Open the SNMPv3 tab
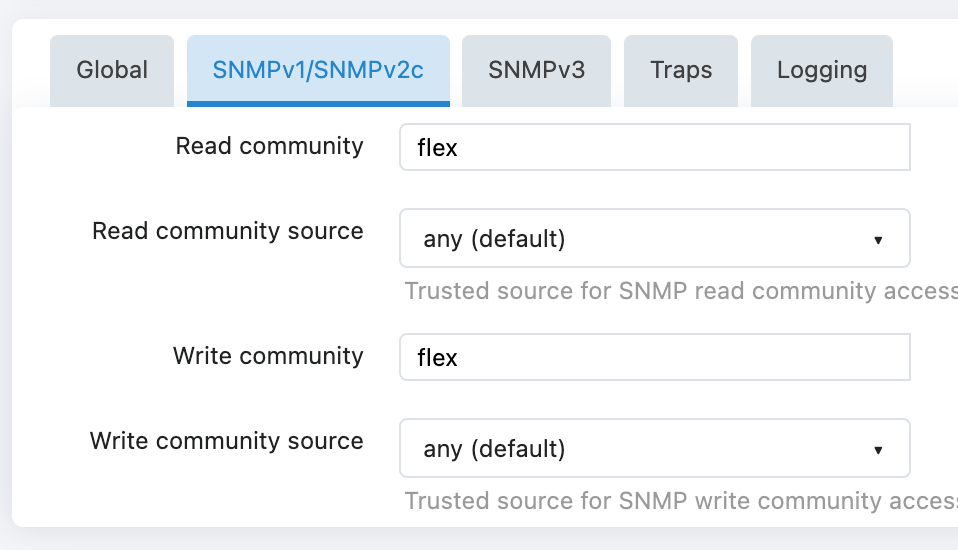This screenshot has width=958, height=550. click(536, 70)
